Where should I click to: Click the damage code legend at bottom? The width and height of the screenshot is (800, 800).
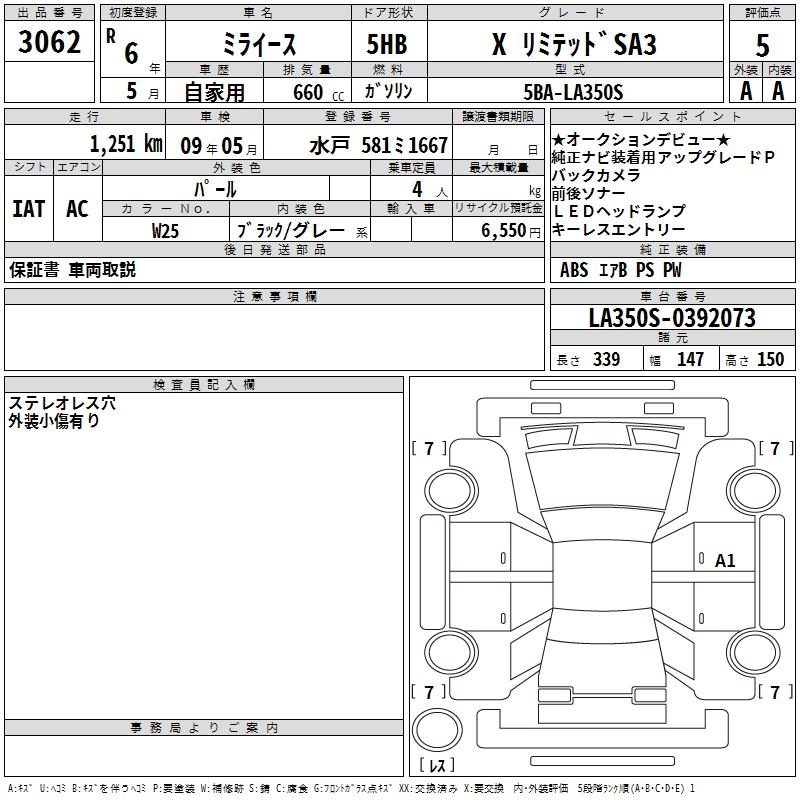tap(352, 789)
